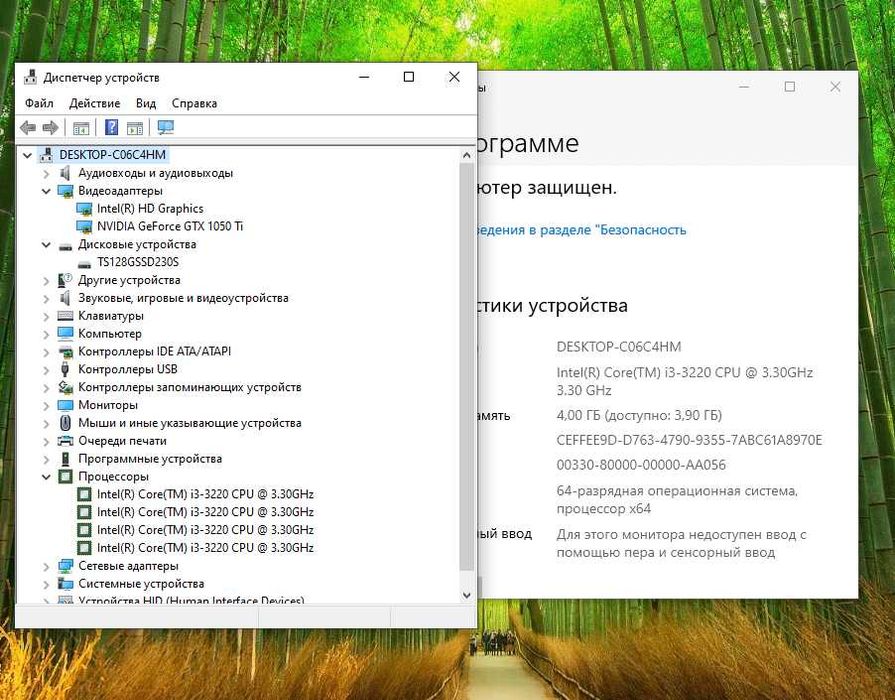Image resolution: width=895 pixels, height=700 pixels.
Task: Collapse the DESKTOP-C06C4HM root node
Action: click(27, 155)
